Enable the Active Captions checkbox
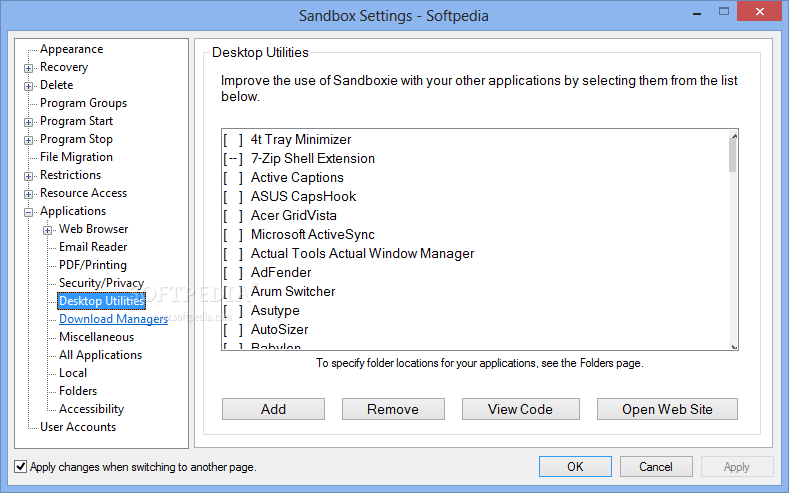 (233, 178)
